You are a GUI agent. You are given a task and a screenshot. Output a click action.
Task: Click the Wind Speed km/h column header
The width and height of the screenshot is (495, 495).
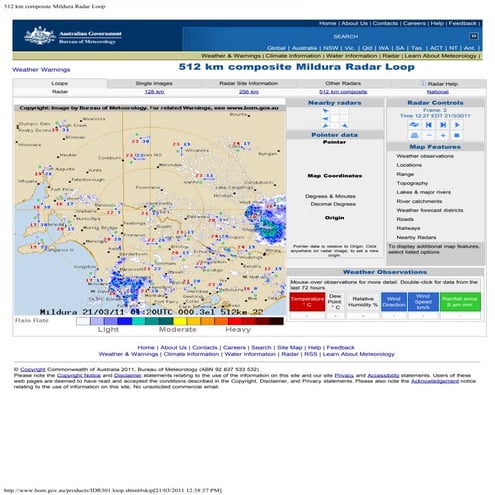(423, 302)
